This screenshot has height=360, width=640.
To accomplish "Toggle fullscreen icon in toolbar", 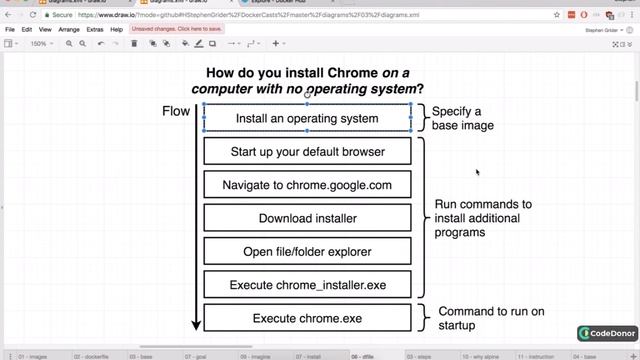I will [615, 44].
